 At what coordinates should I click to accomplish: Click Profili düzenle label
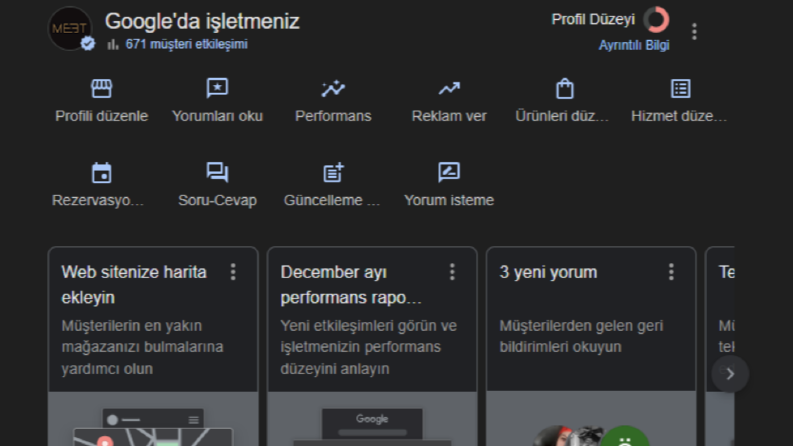[x=102, y=116]
